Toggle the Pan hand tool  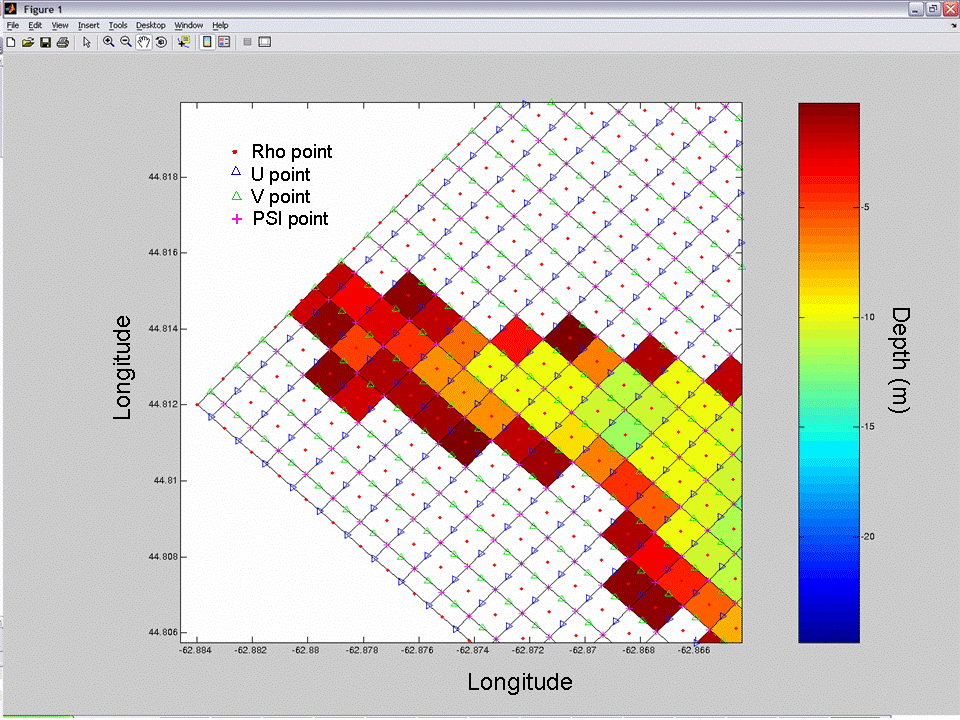143,42
